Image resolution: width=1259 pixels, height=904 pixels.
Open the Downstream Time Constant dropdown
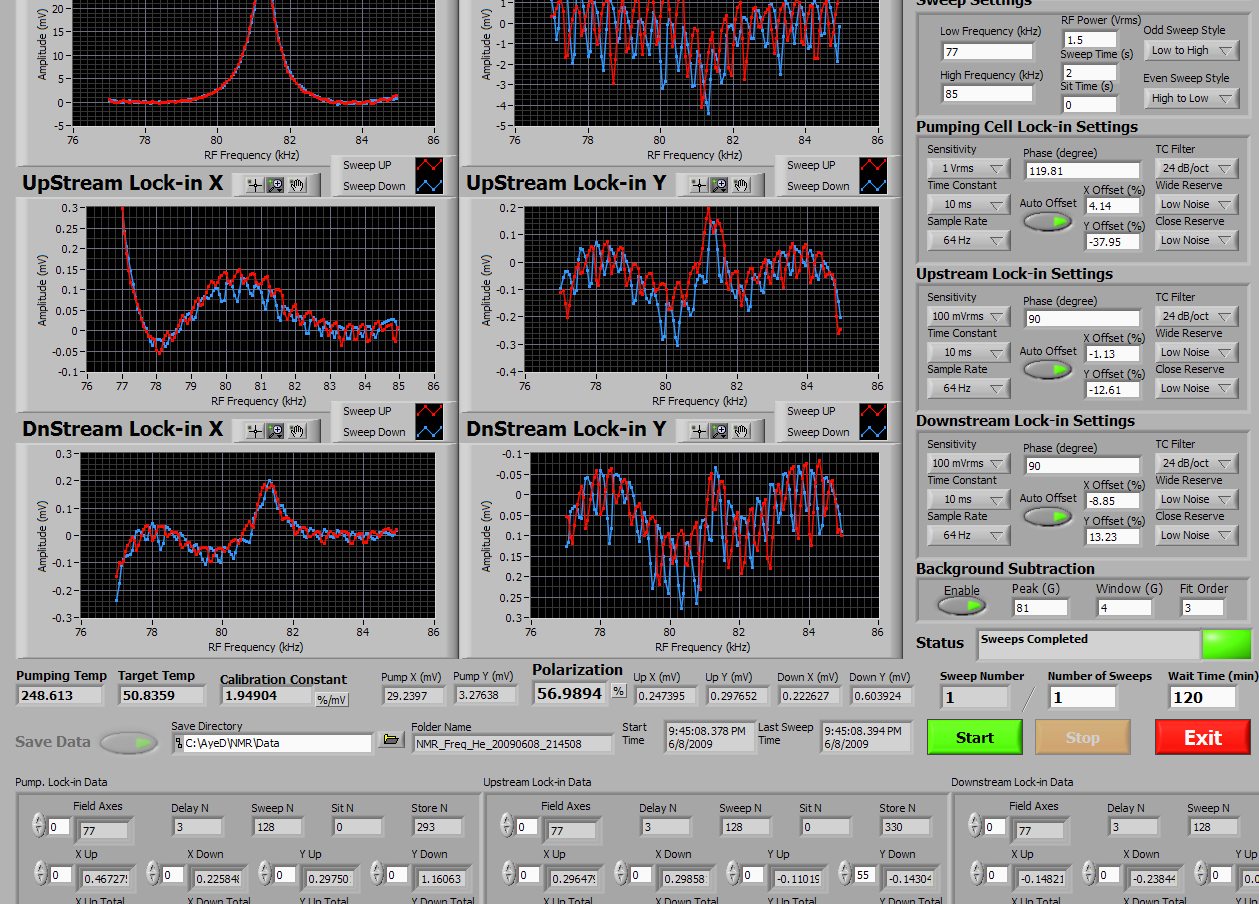click(x=968, y=499)
